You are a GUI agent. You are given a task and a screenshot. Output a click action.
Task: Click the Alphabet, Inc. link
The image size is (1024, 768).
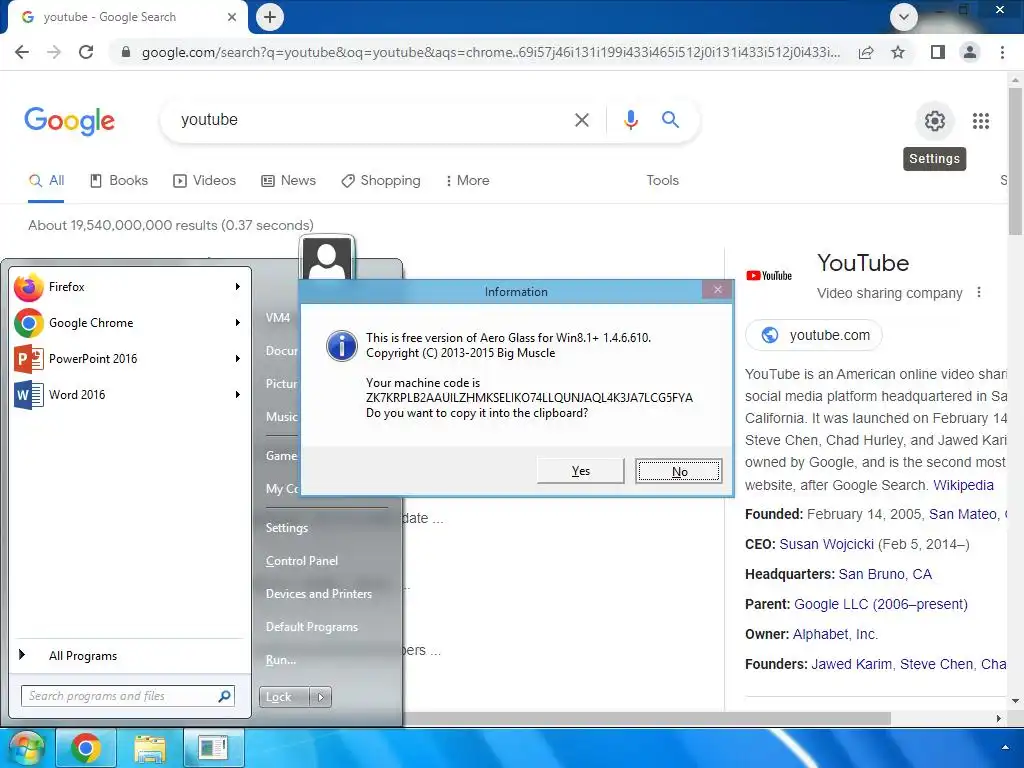pyautogui.click(x=835, y=634)
